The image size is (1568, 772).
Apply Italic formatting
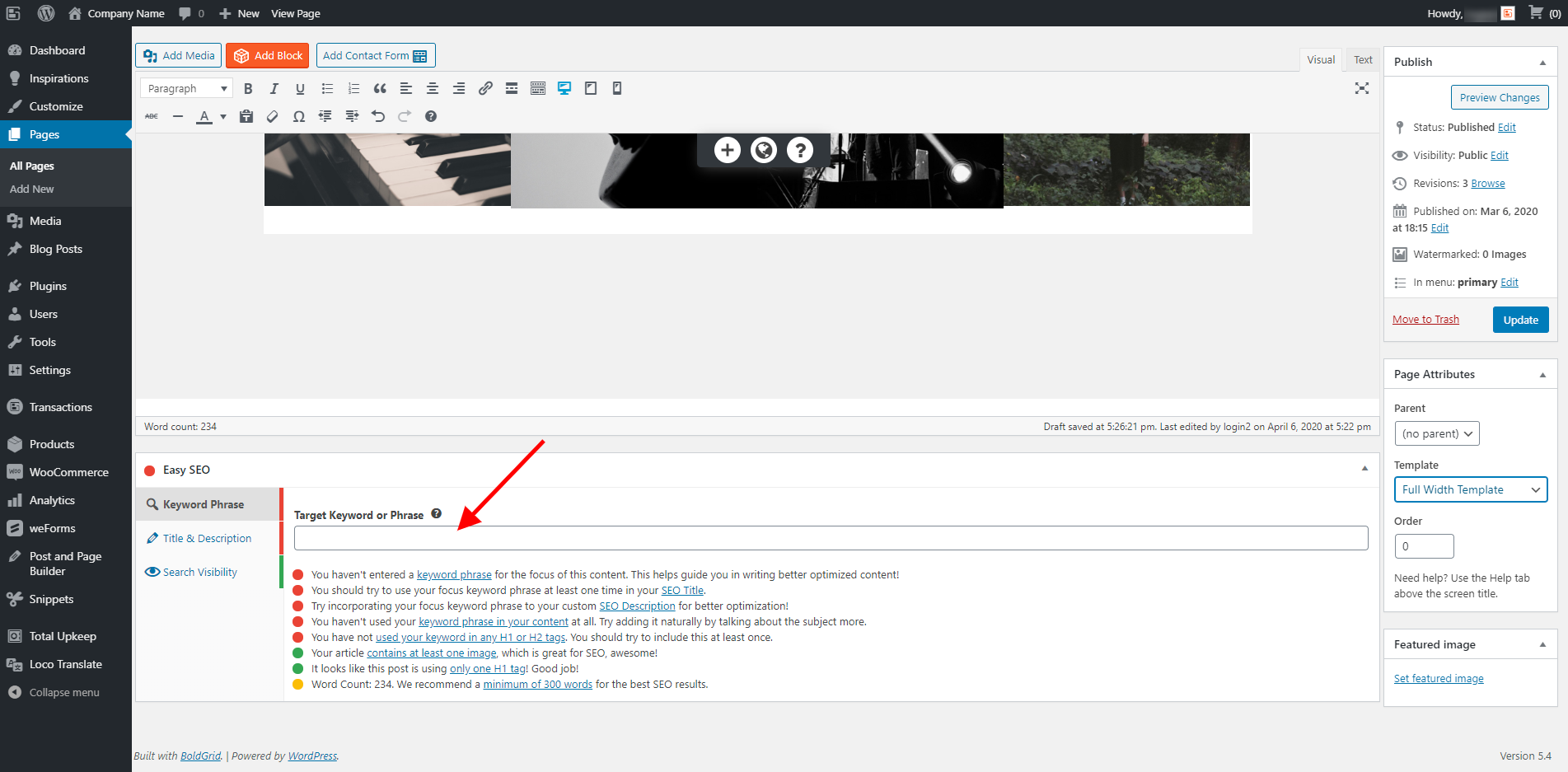pyautogui.click(x=274, y=88)
